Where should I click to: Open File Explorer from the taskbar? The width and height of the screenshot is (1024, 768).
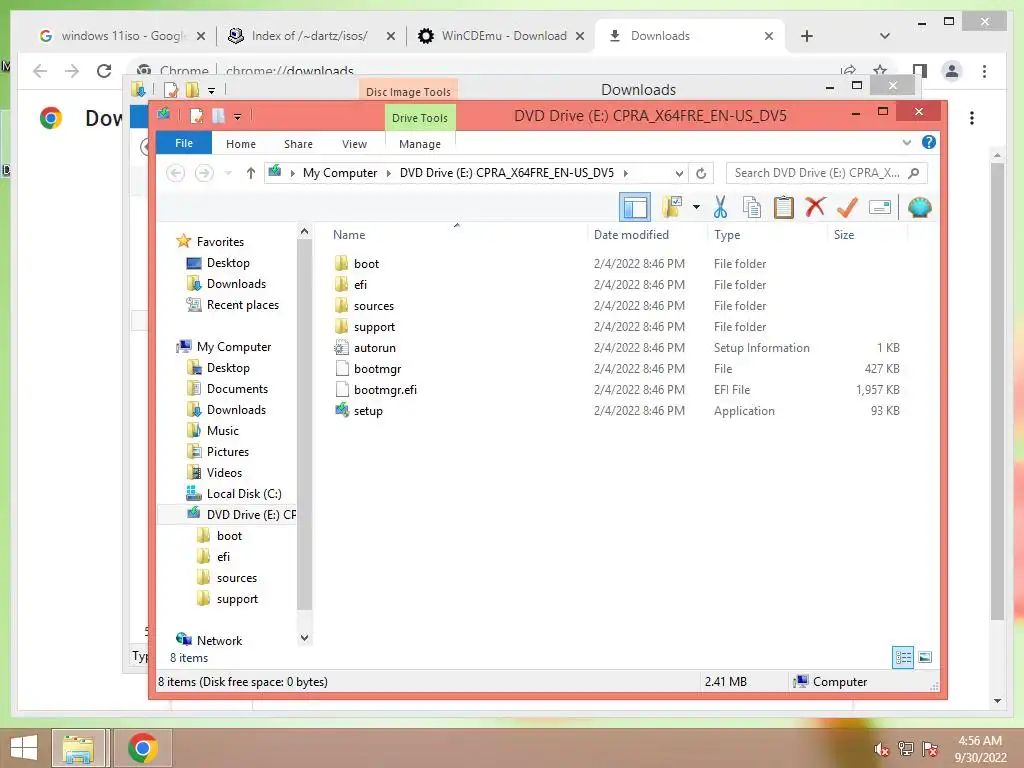[x=78, y=748]
